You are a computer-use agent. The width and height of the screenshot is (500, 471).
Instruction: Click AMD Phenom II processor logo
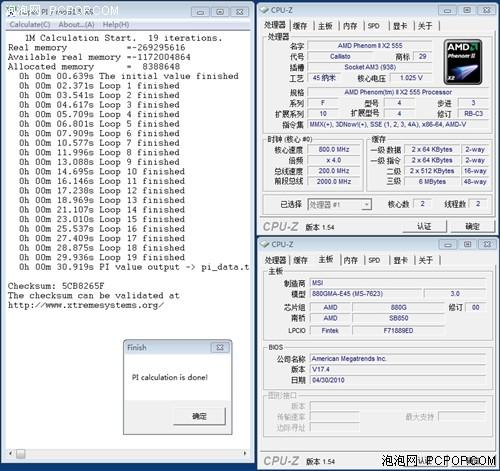coord(463,62)
